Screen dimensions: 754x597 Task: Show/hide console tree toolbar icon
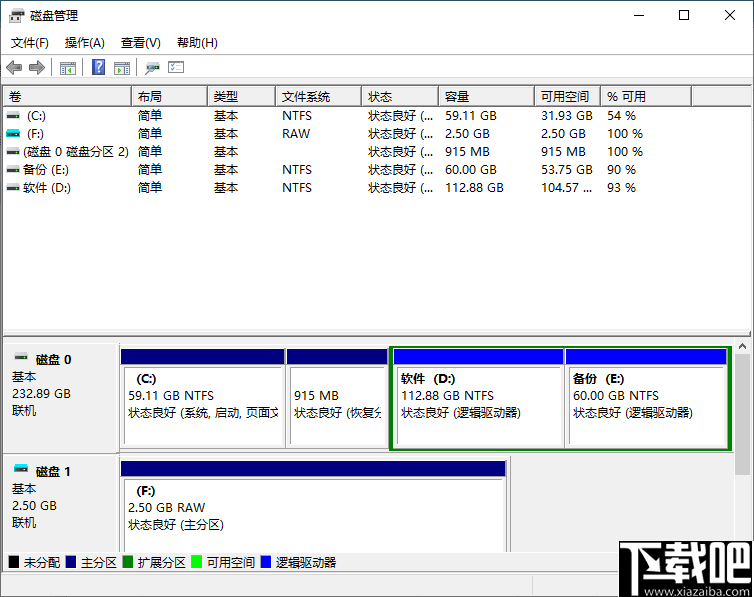68,68
